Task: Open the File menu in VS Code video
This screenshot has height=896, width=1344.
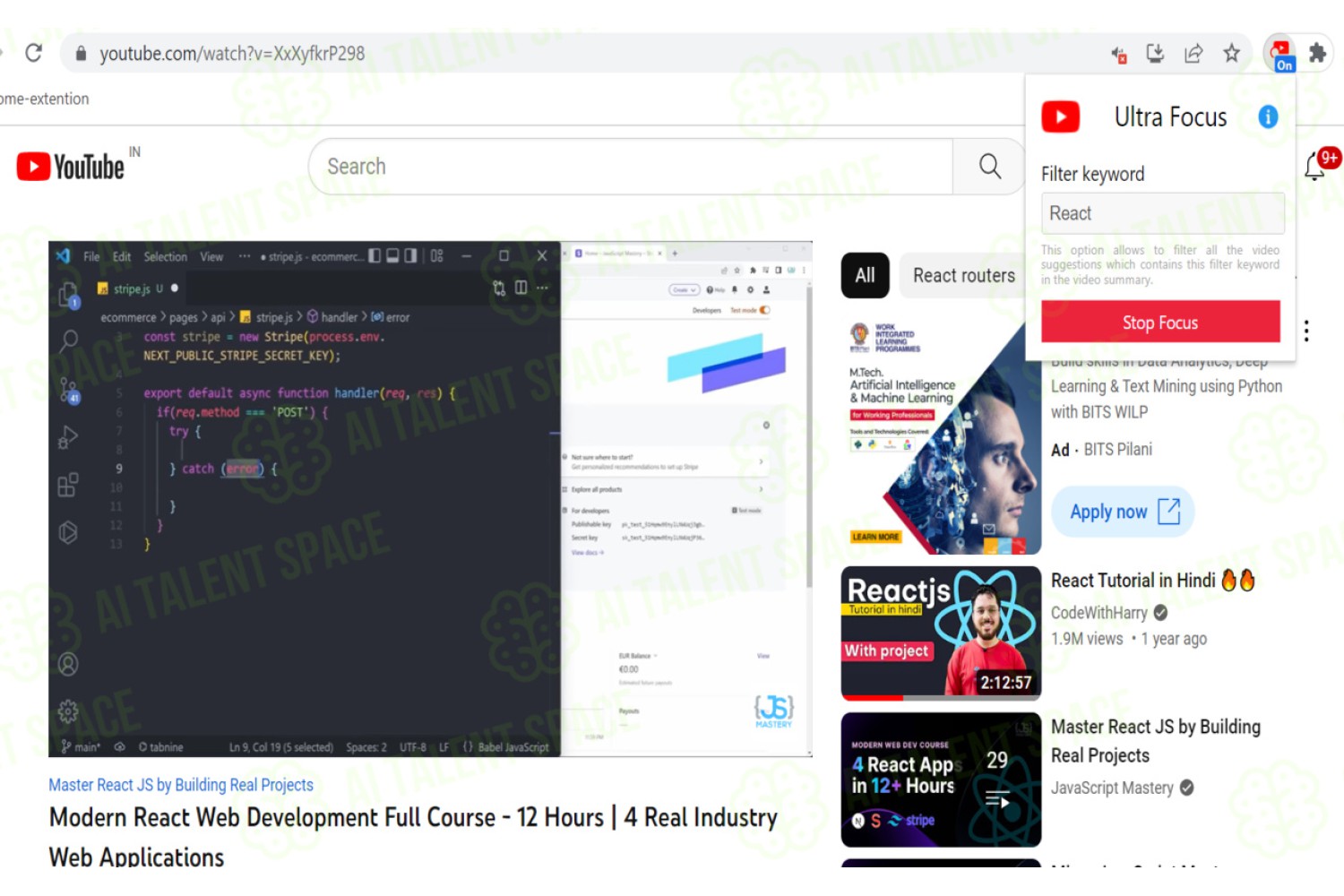Action: tap(91, 256)
